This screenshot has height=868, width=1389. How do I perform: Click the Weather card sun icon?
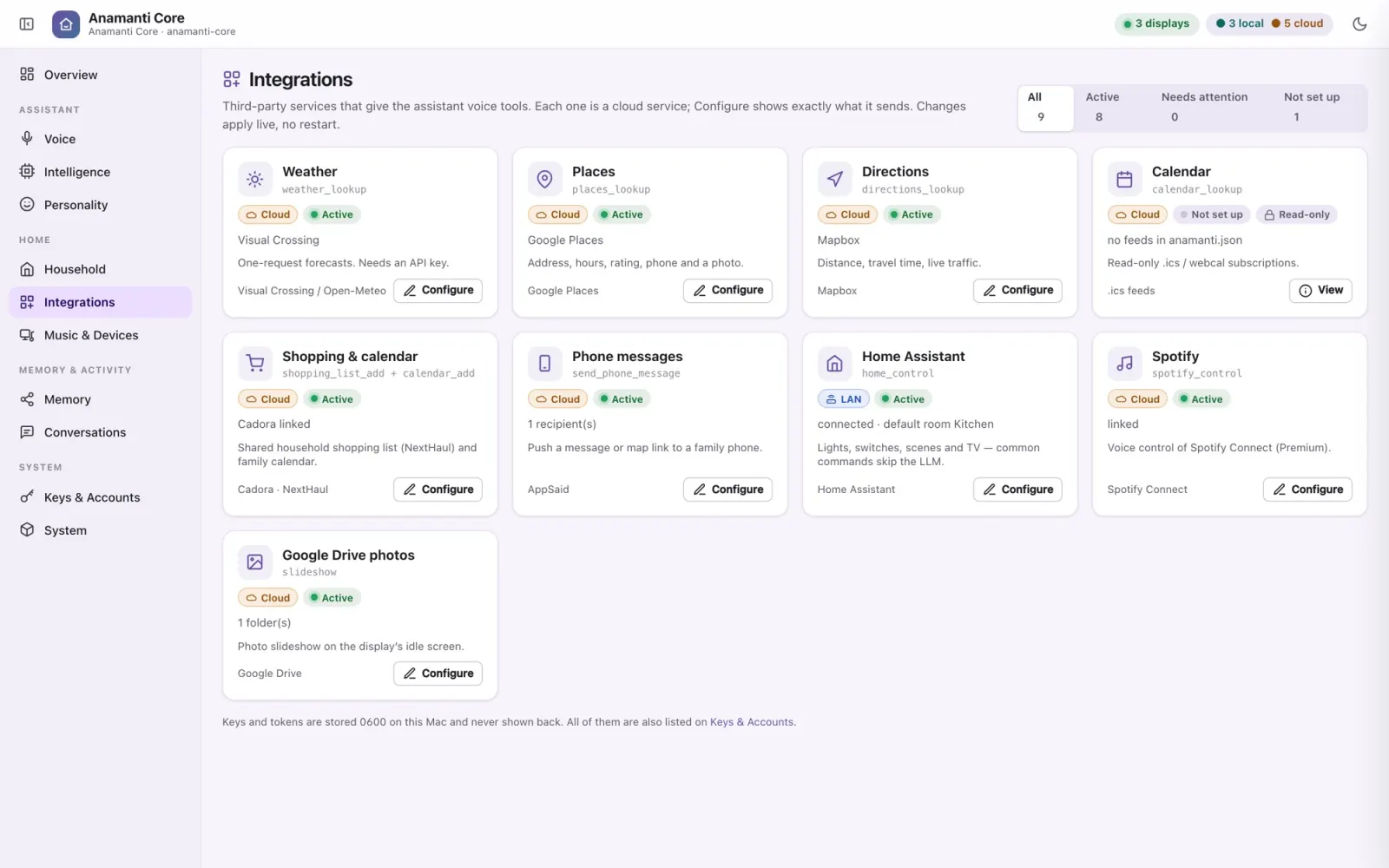(x=255, y=180)
